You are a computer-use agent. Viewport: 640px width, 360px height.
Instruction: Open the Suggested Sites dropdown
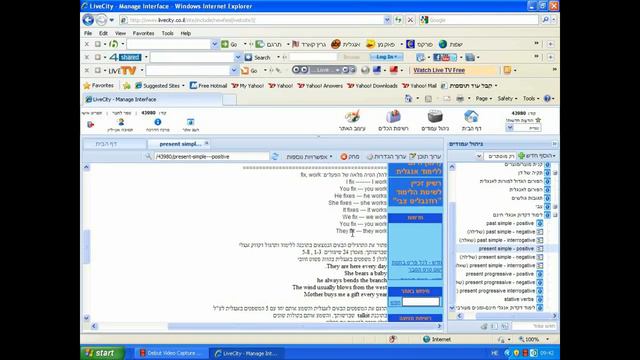160,86
